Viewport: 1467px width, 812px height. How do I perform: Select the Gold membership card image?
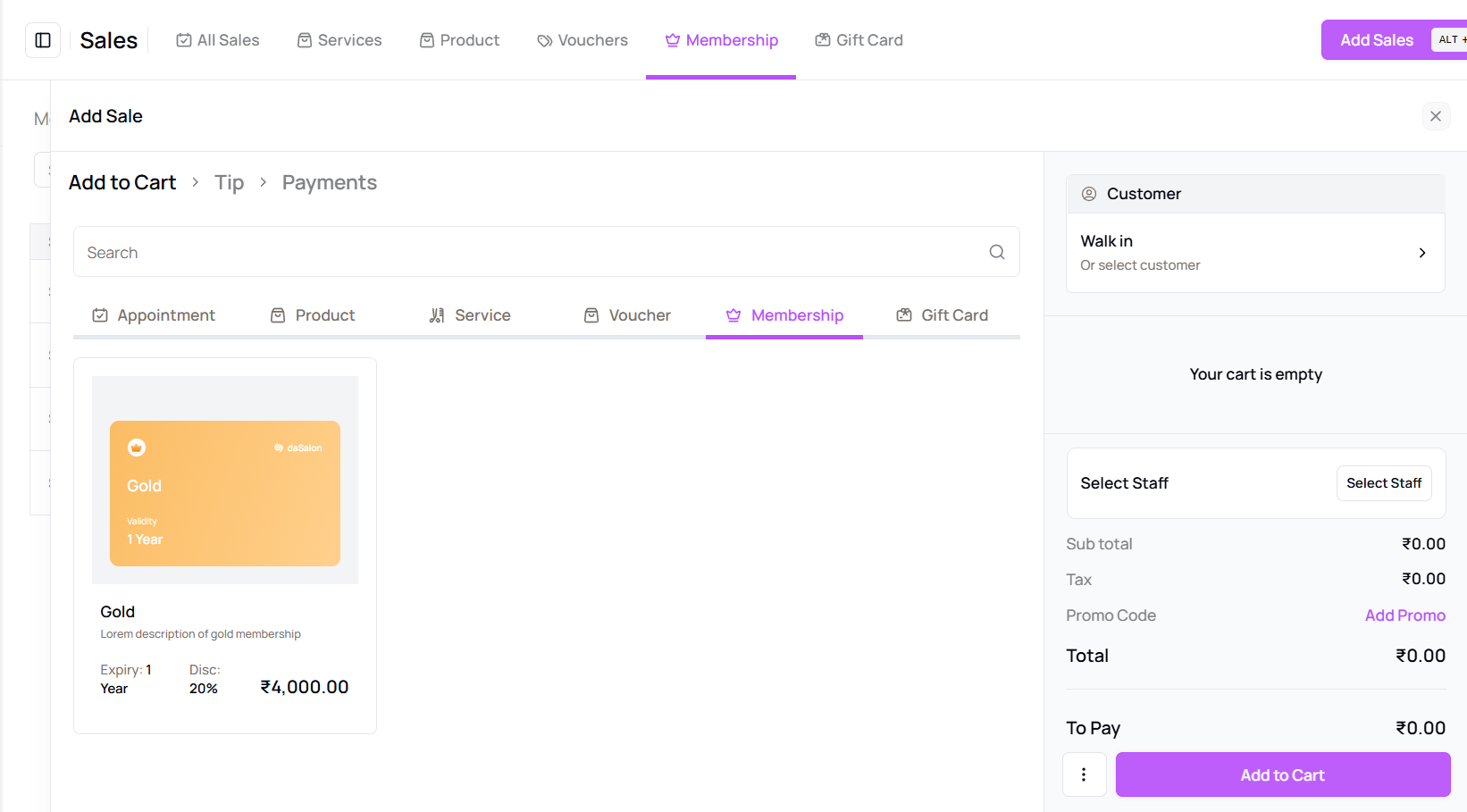tap(225, 493)
